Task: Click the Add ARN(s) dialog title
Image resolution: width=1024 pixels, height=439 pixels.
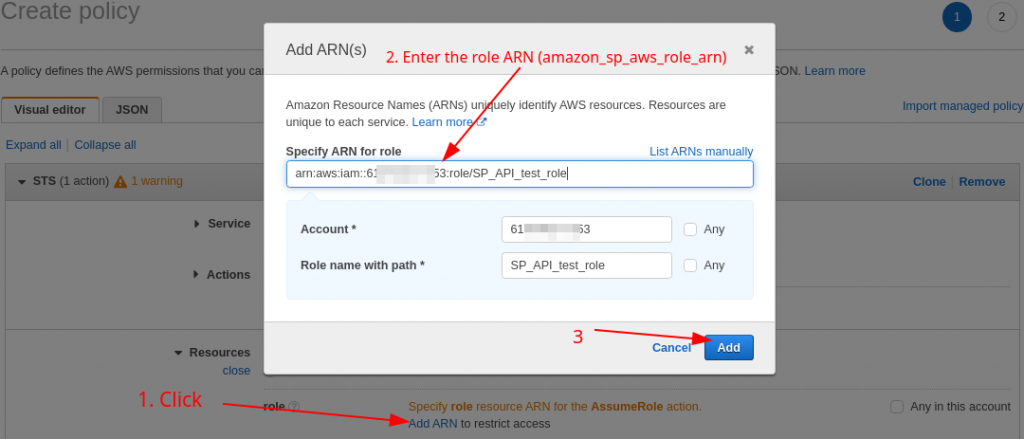Action: click(x=327, y=50)
